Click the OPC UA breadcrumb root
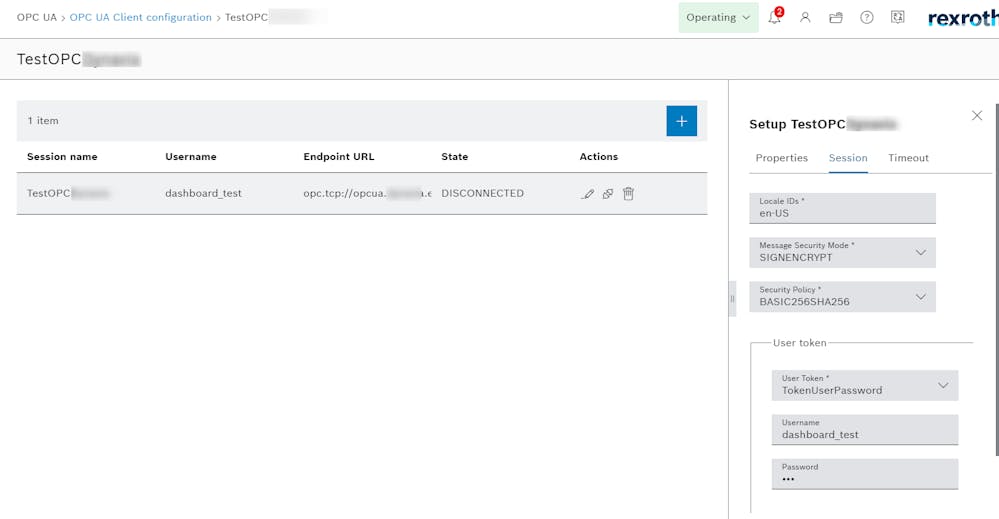The width and height of the screenshot is (999, 519). tap(36, 18)
